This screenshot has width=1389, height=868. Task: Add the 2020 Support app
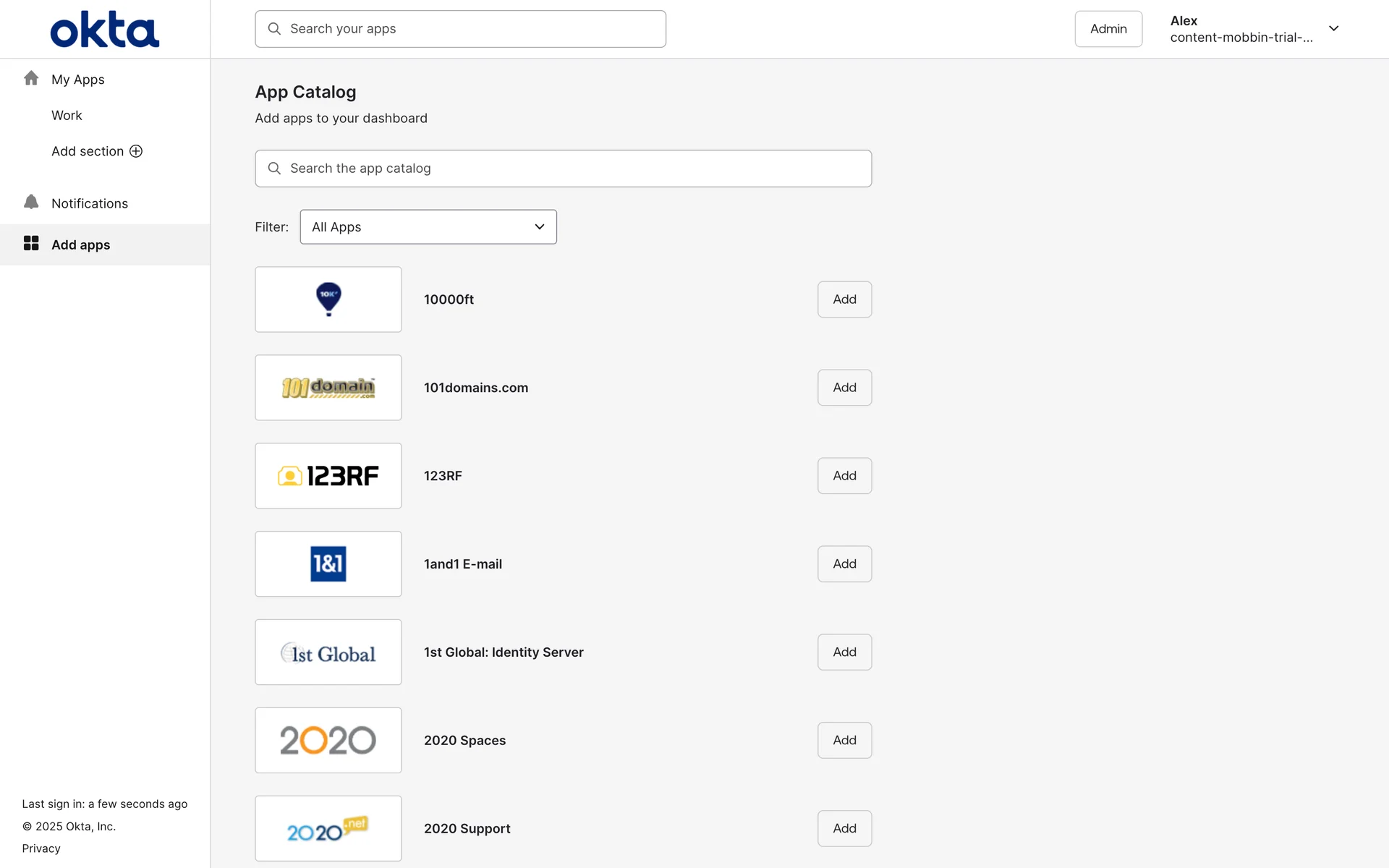tap(844, 828)
